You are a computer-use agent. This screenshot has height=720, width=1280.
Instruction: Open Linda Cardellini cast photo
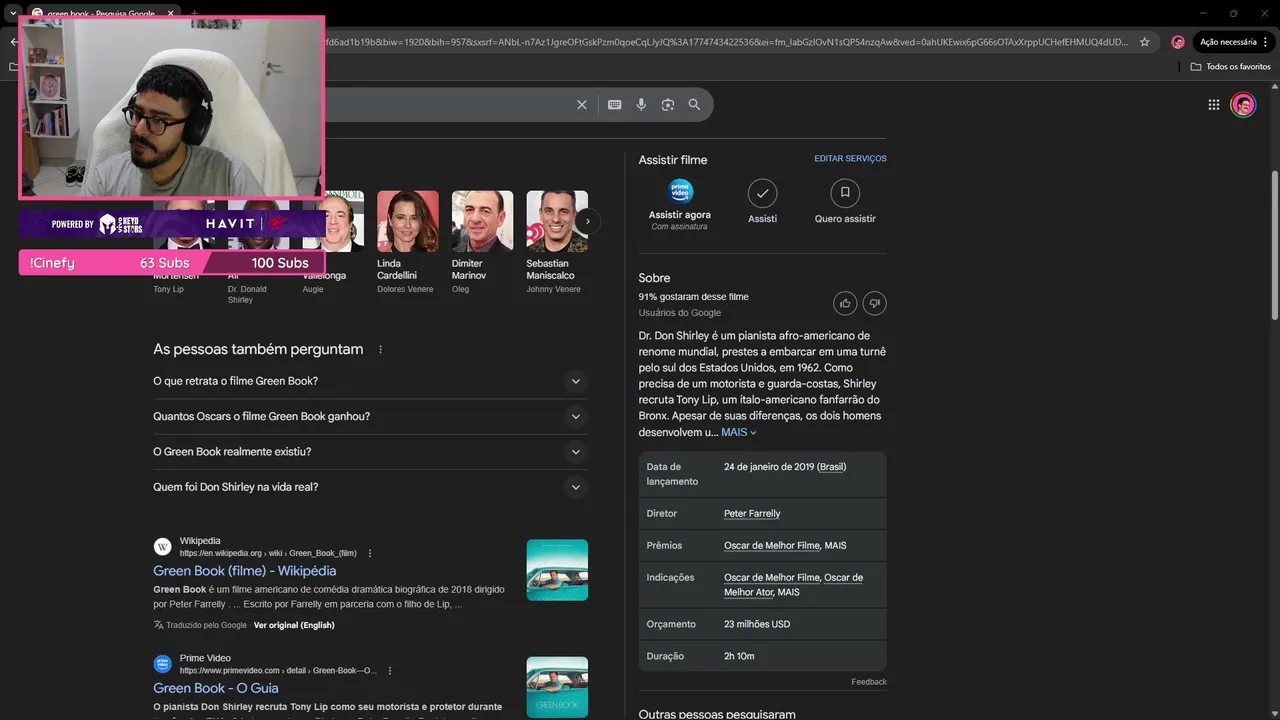(x=408, y=221)
